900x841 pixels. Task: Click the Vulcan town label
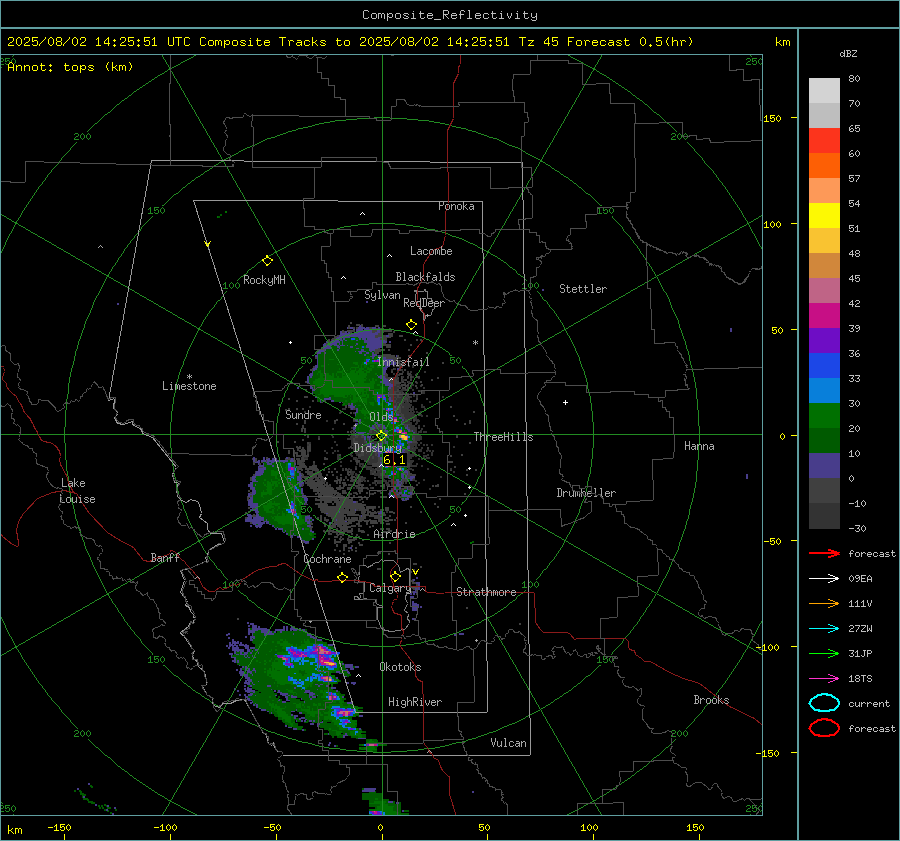coord(508,743)
